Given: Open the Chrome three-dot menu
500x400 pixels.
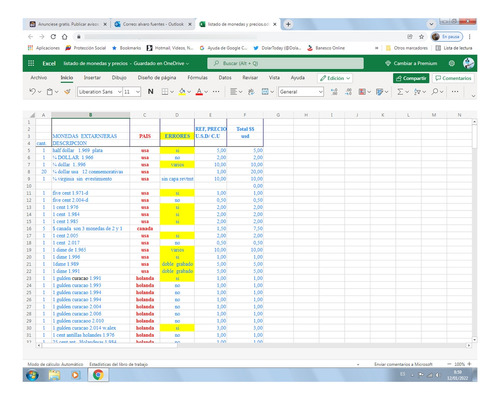Looking at the screenshot, I should (x=469, y=37).
